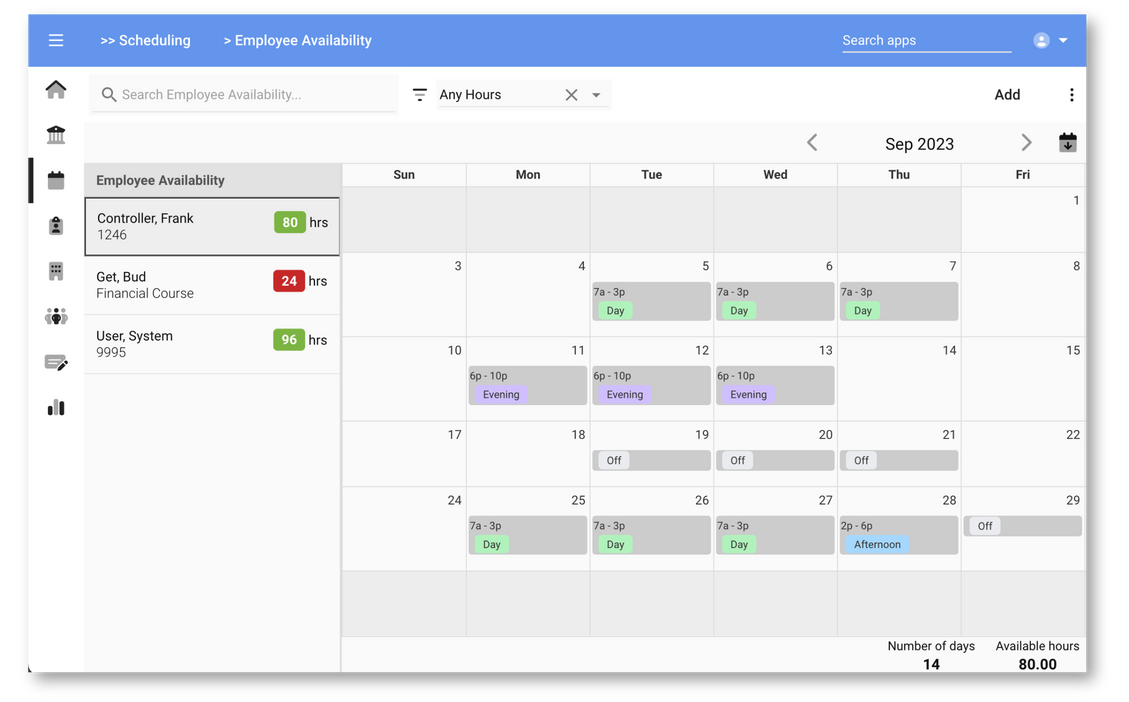Open the hamburger menu
The width and height of the screenshot is (1129, 702).
coord(56,40)
